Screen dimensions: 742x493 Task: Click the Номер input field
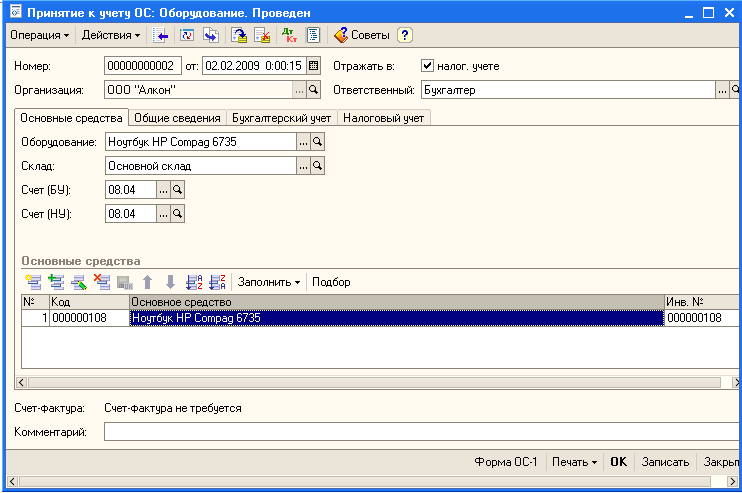pyautogui.click(x=142, y=66)
